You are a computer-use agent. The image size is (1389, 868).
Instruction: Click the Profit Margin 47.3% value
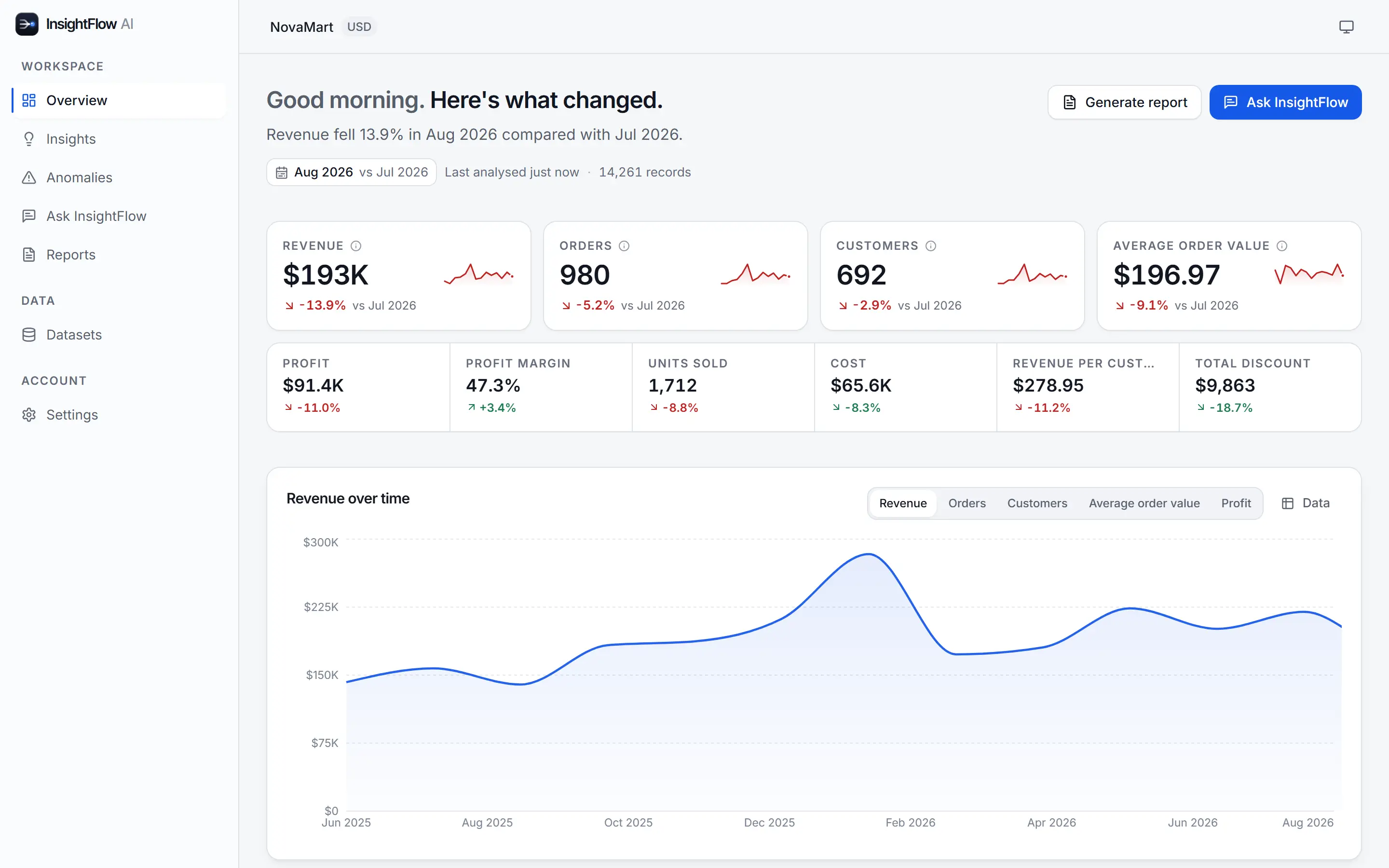click(x=493, y=385)
